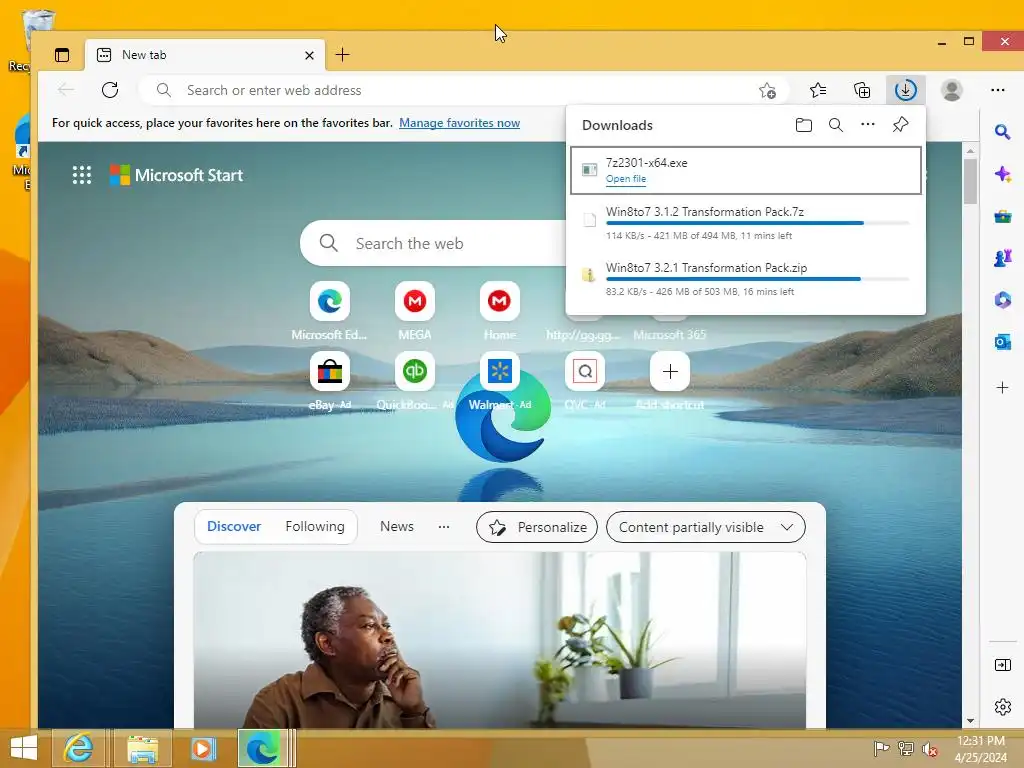
Task: Open the Home shortcut tile
Action: 500,301
